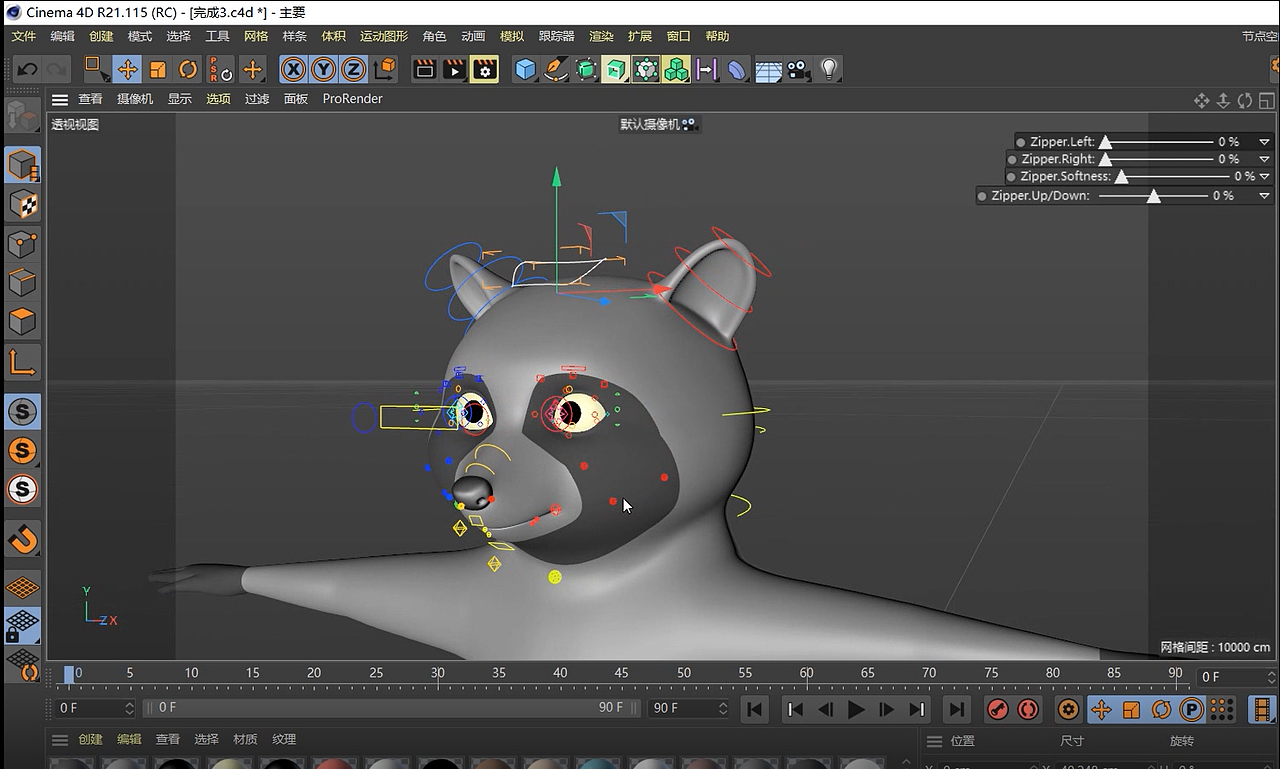Switch the coordinate system icon
Viewport: 1280px width, 769px height.
tap(384, 69)
